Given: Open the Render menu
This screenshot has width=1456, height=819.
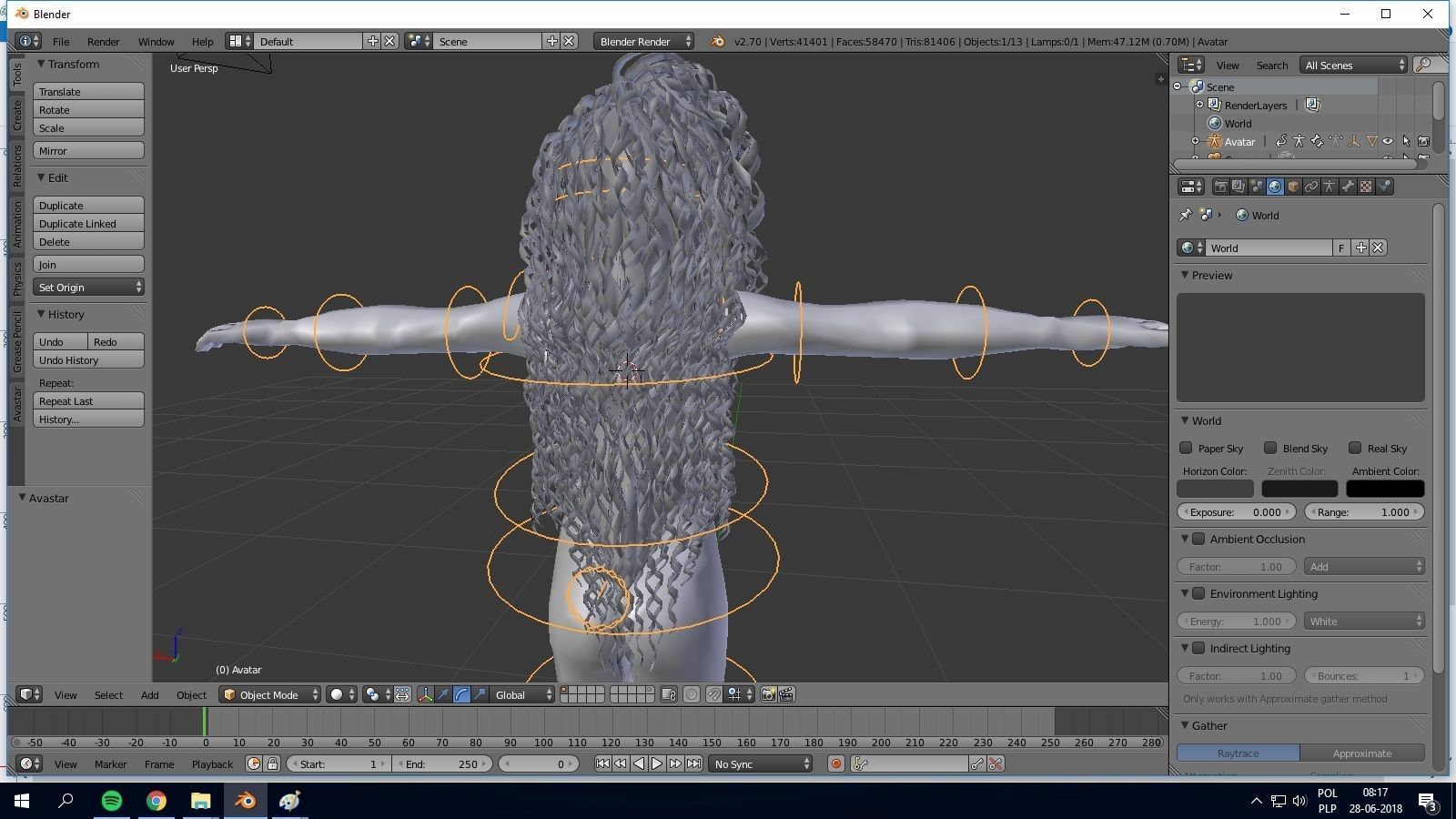Looking at the screenshot, I should (x=103, y=41).
